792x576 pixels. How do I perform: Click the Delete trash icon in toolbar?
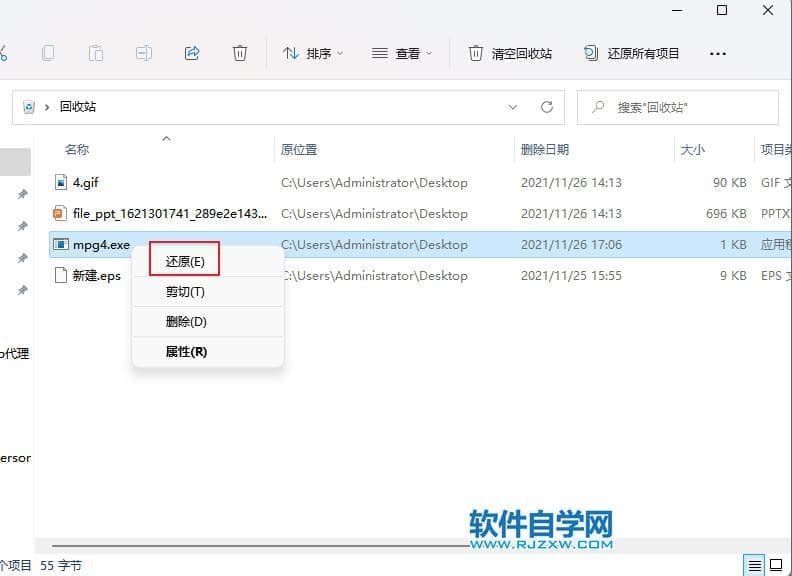click(x=240, y=53)
